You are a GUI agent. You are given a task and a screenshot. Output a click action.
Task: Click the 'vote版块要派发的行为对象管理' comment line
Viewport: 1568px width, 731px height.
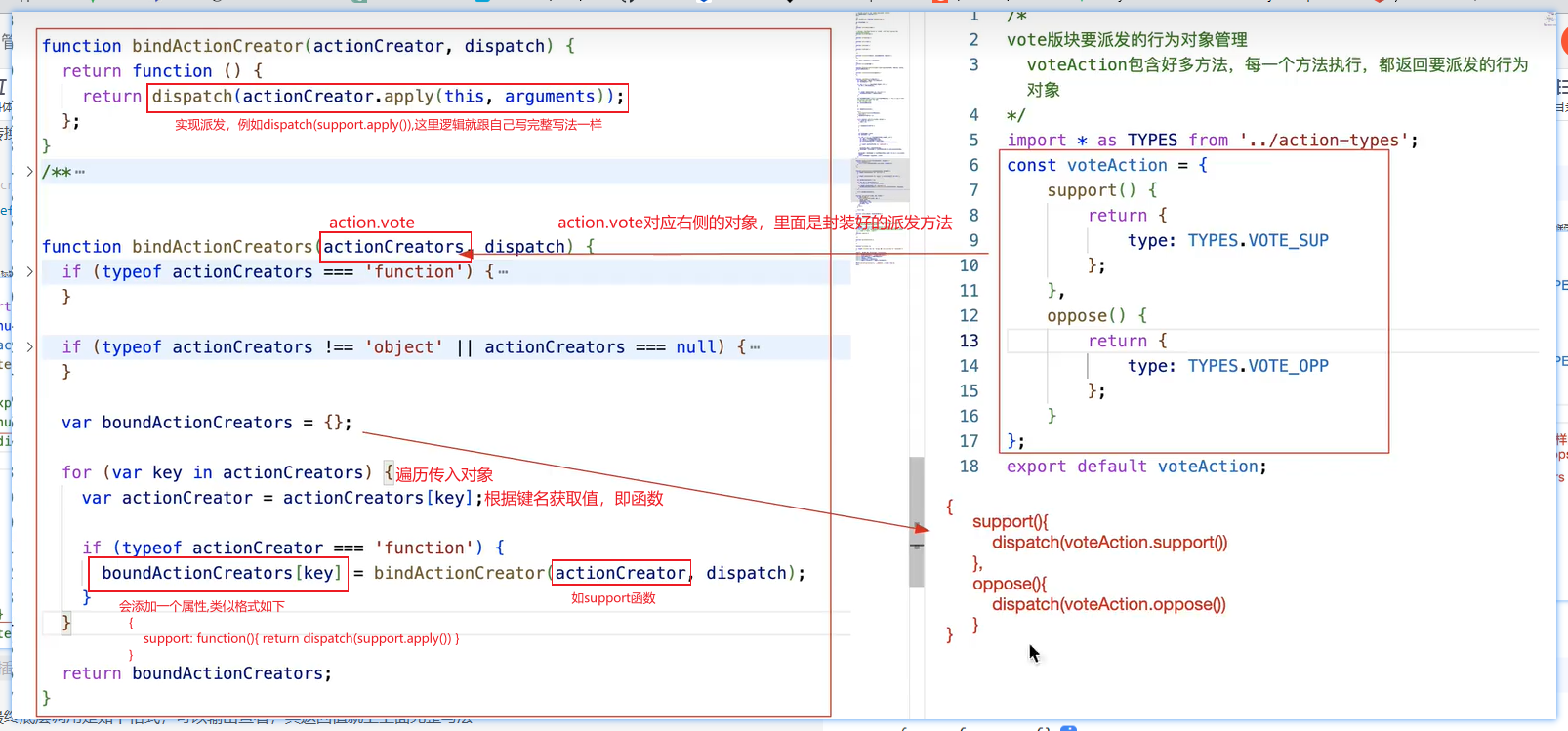coord(1127,40)
